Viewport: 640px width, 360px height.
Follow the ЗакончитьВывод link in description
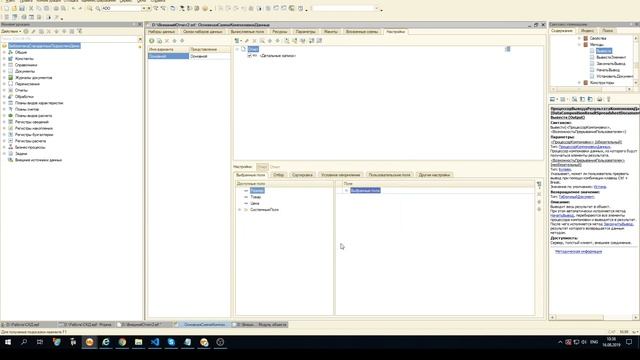tap(618, 224)
